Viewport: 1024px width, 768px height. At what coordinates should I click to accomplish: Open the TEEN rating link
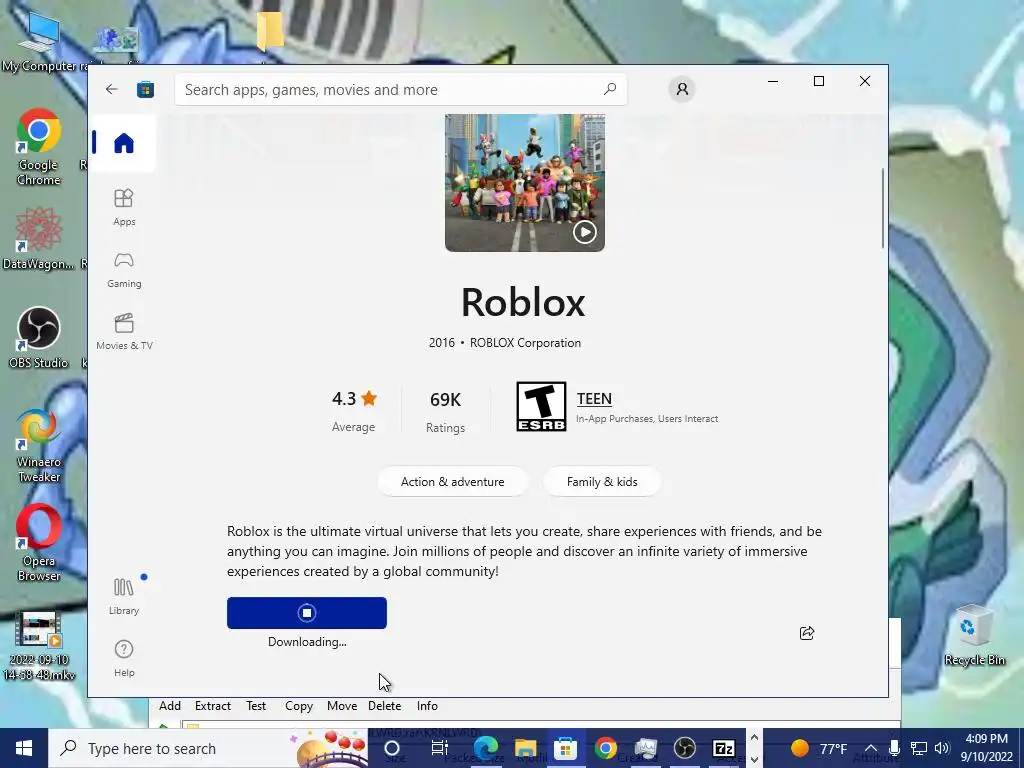coord(594,398)
